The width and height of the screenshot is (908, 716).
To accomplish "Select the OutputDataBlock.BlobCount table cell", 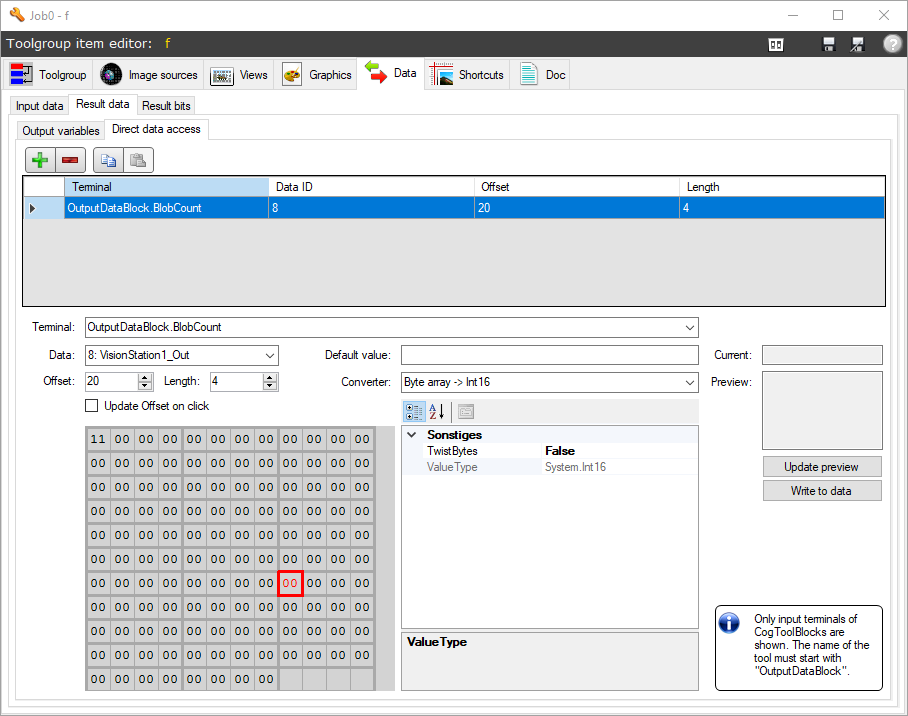I will click(166, 208).
